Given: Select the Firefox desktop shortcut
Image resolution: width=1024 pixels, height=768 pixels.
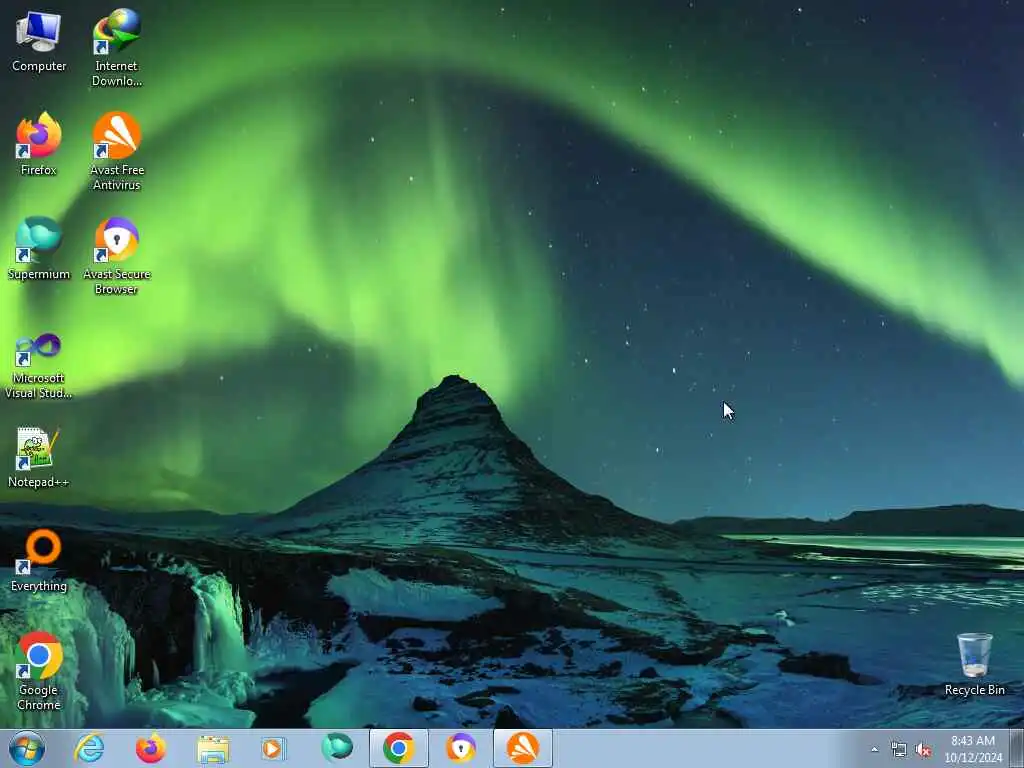Looking at the screenshot, I should coord(39,144).
